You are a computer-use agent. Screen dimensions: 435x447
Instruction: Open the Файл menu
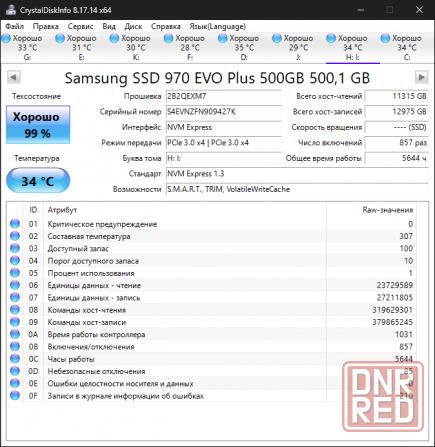click(x=14, y=26)
